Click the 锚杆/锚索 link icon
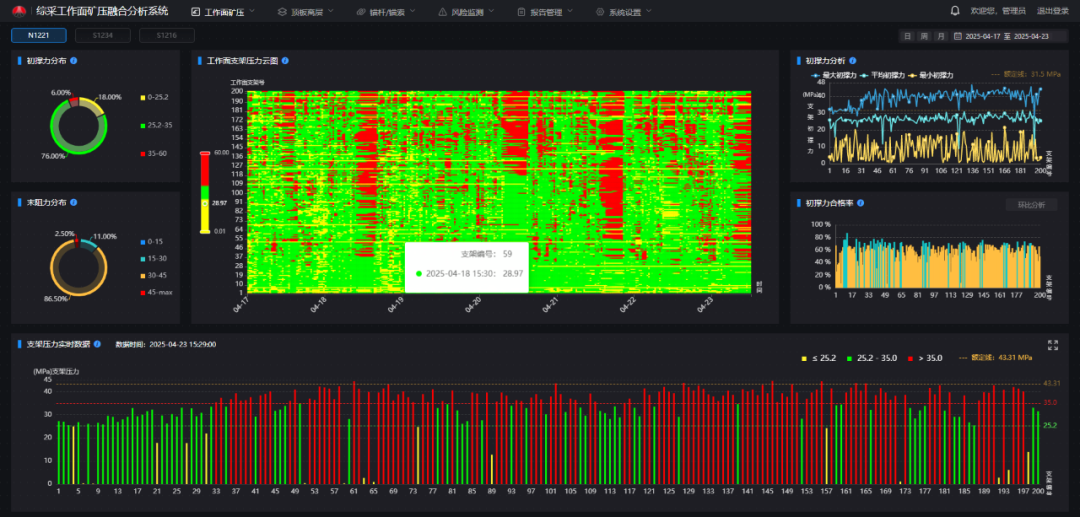The image size is (1080, 517). pyautogui.click(x=360, y=12)
